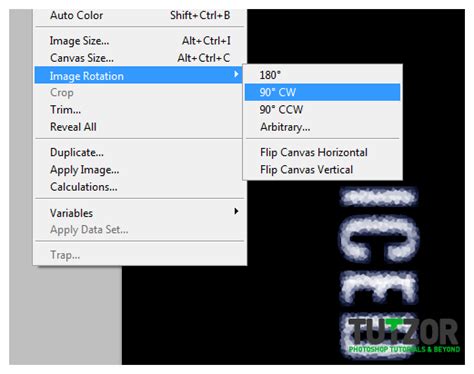Expand the Variables submenu arrow
Screen dimensions: 474x374
click(236, 211)
